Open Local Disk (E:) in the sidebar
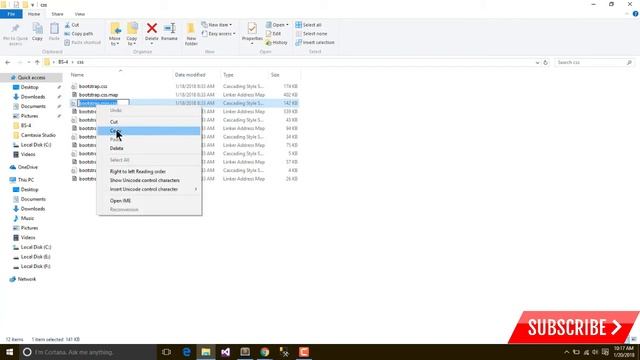 (x=36, y=257)
